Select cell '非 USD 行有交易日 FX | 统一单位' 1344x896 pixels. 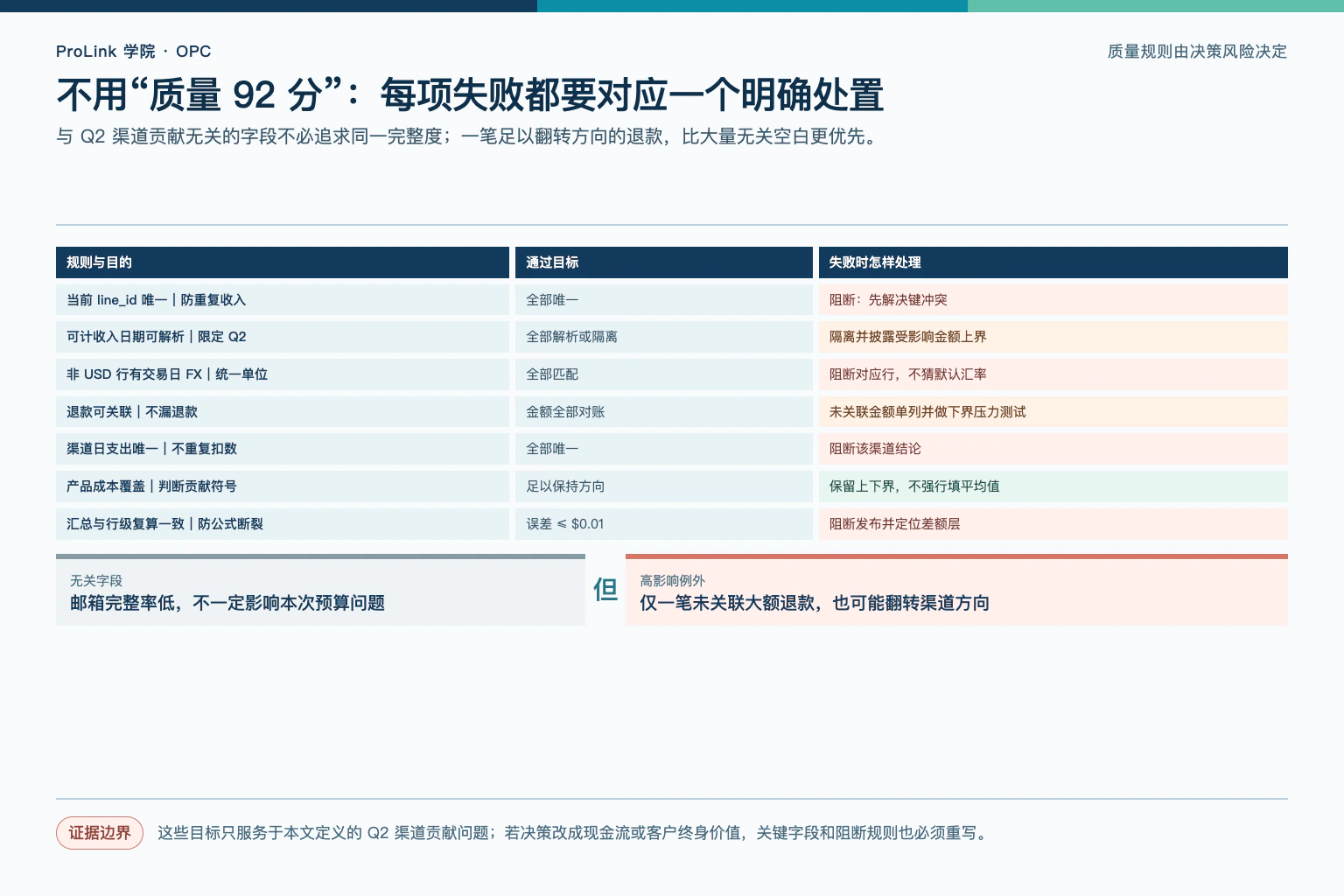[283, 374]
